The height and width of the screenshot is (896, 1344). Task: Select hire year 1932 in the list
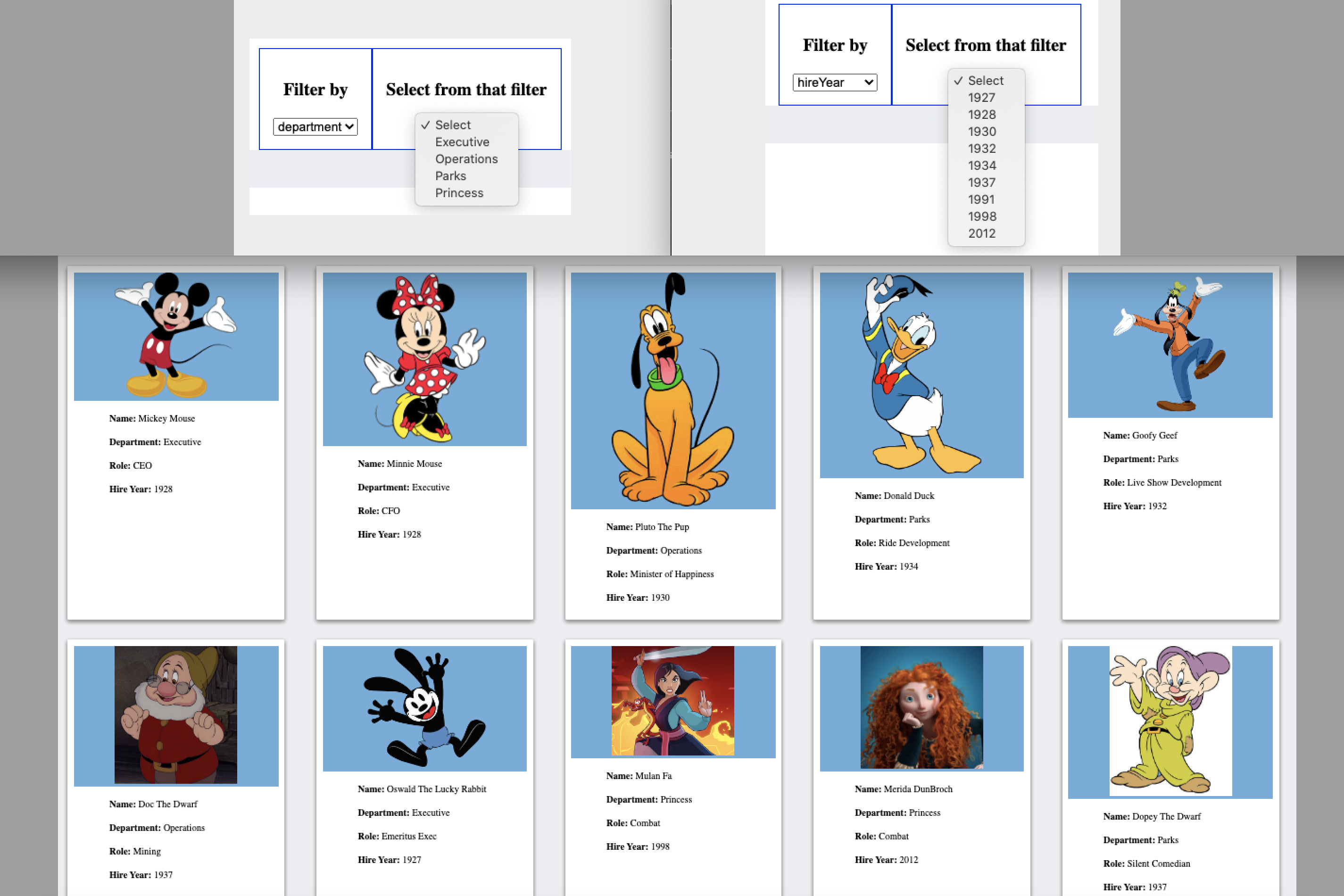pos(981,149)
